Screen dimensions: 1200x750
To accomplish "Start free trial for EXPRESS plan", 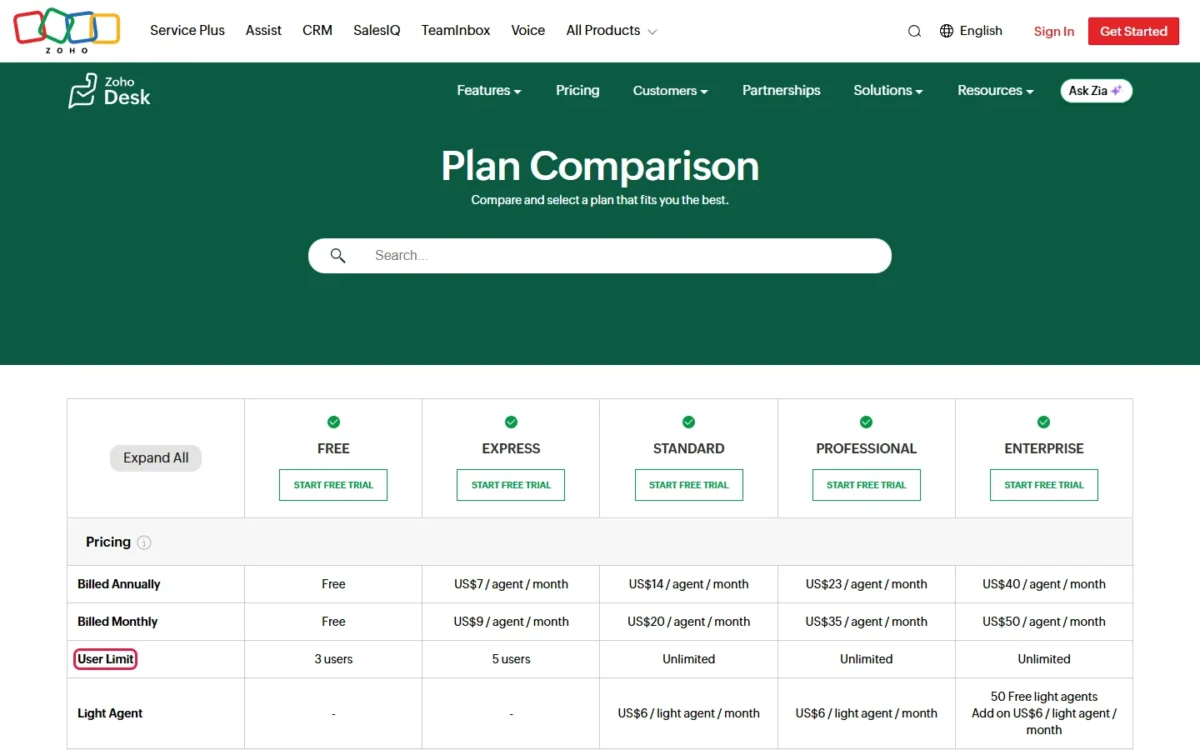I will [511, 485].
